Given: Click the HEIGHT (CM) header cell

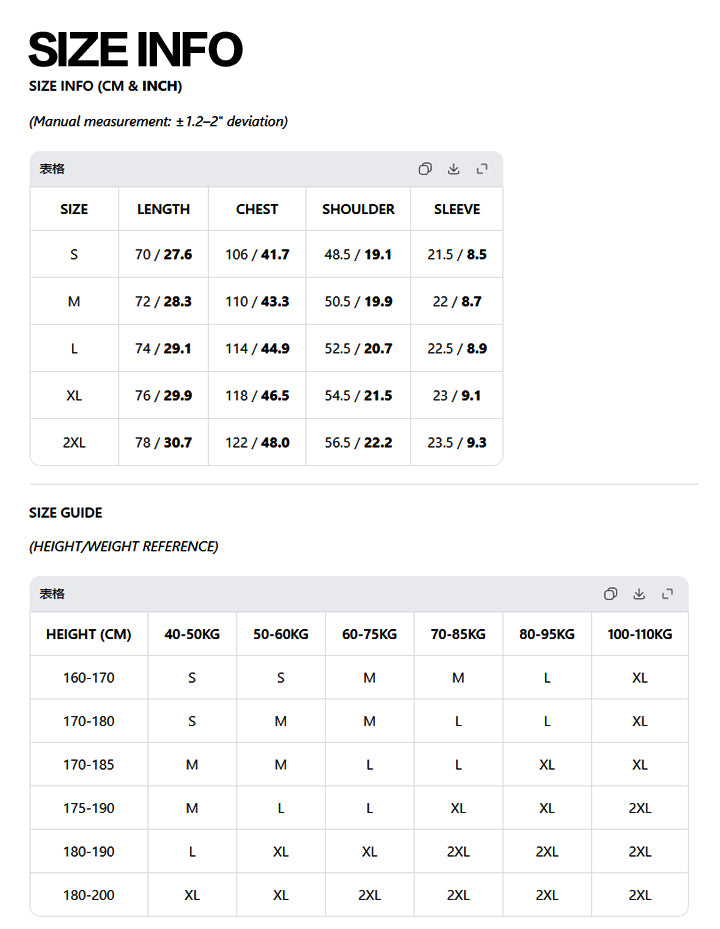Looking at the screenshot, I should point(88,634).
